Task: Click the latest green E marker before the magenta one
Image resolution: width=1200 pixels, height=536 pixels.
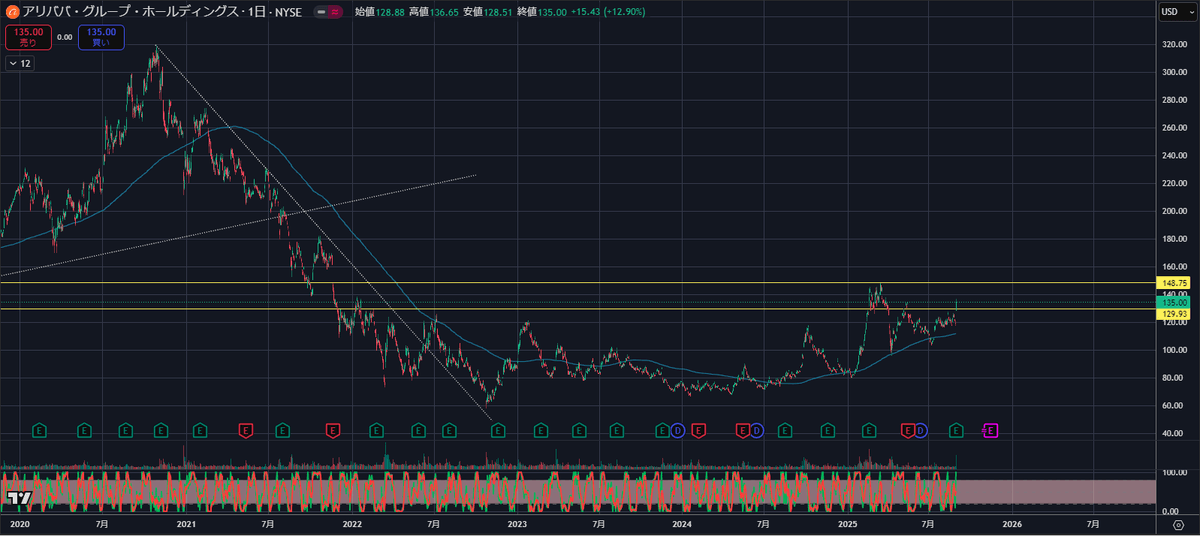Action: (x=956, y=431)
